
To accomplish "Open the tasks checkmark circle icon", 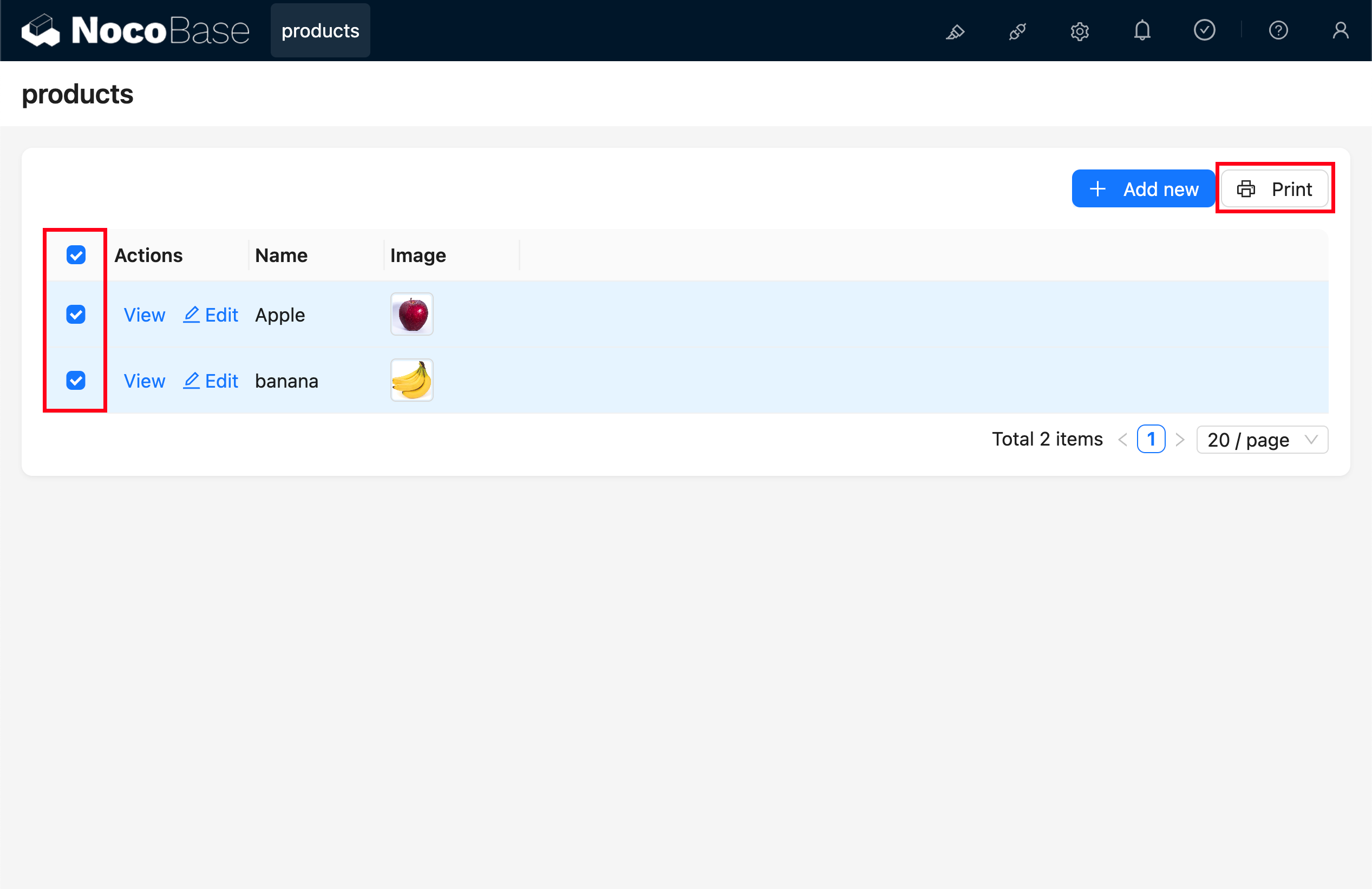I will (1204, 30).
